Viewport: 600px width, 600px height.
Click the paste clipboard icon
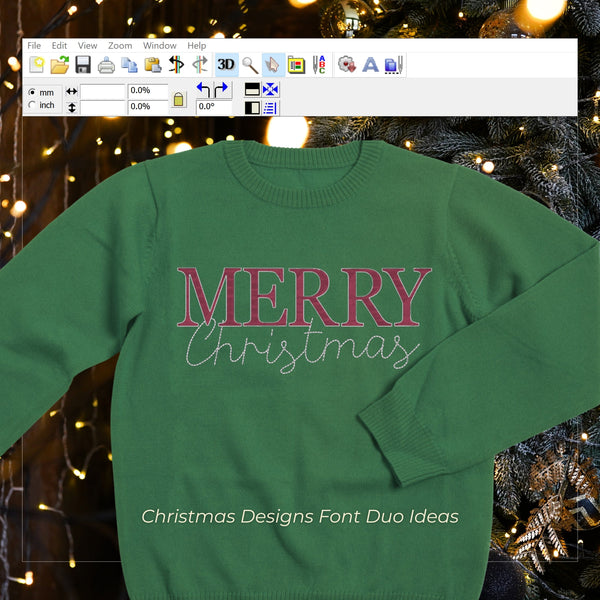pos(153,65)
